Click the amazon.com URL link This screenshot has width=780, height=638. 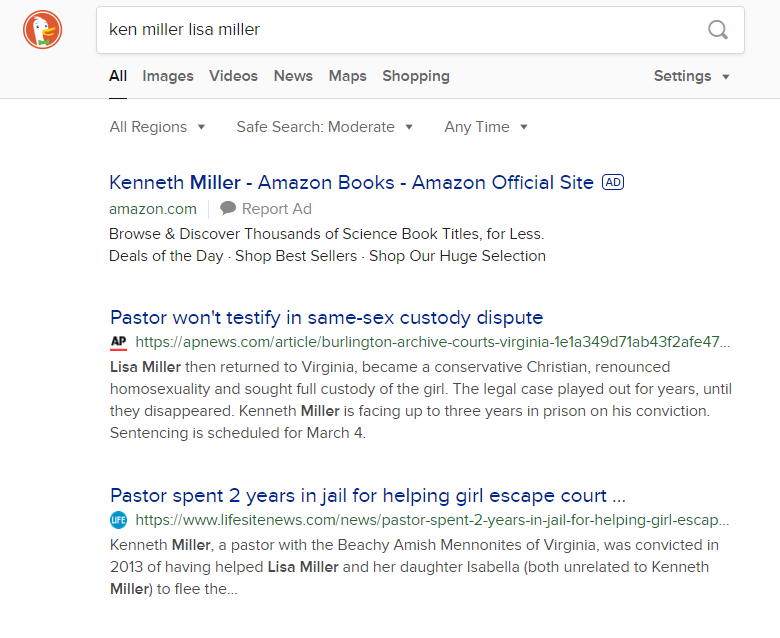pos(153,209)
